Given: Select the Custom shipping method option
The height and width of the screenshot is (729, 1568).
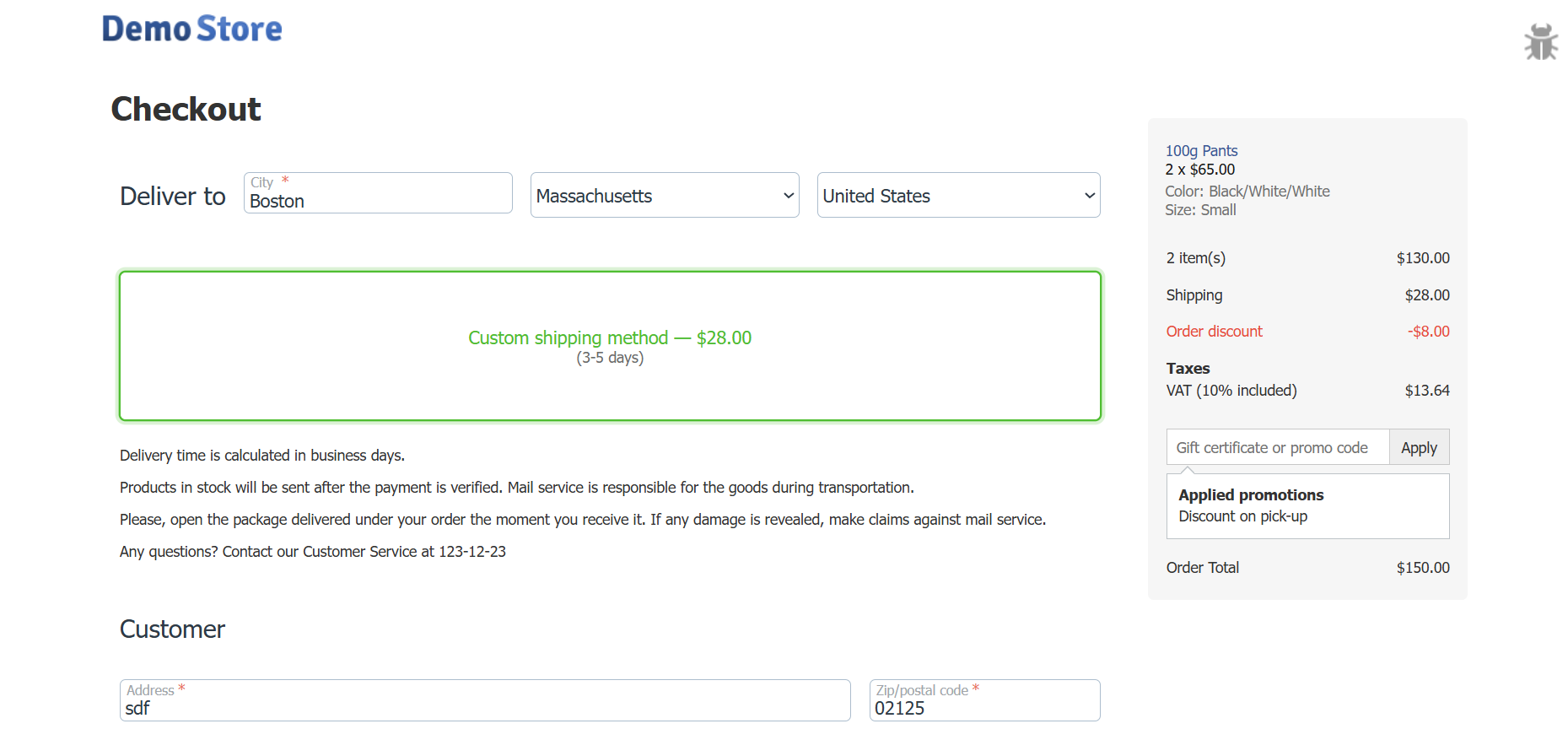Looking at the screenshot, I should (x=609, y=345).
